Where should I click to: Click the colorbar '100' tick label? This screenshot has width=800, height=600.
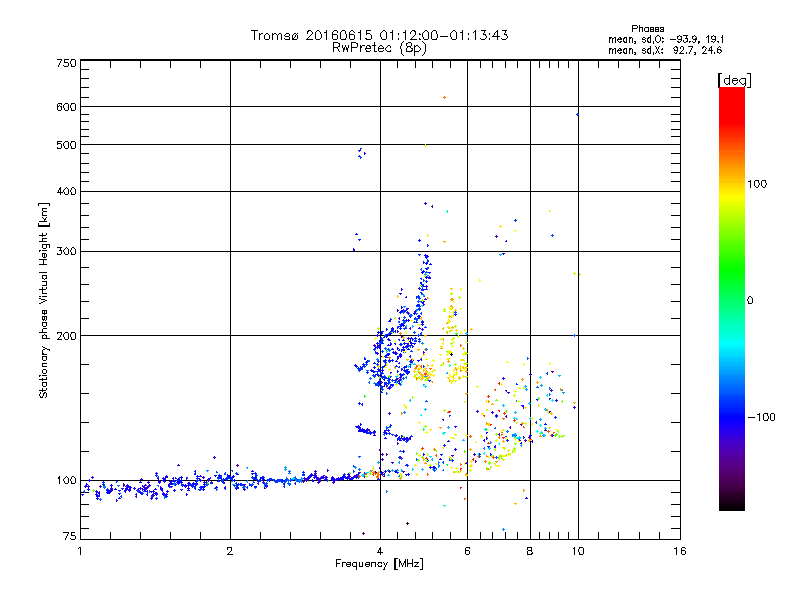pos(757,184)
